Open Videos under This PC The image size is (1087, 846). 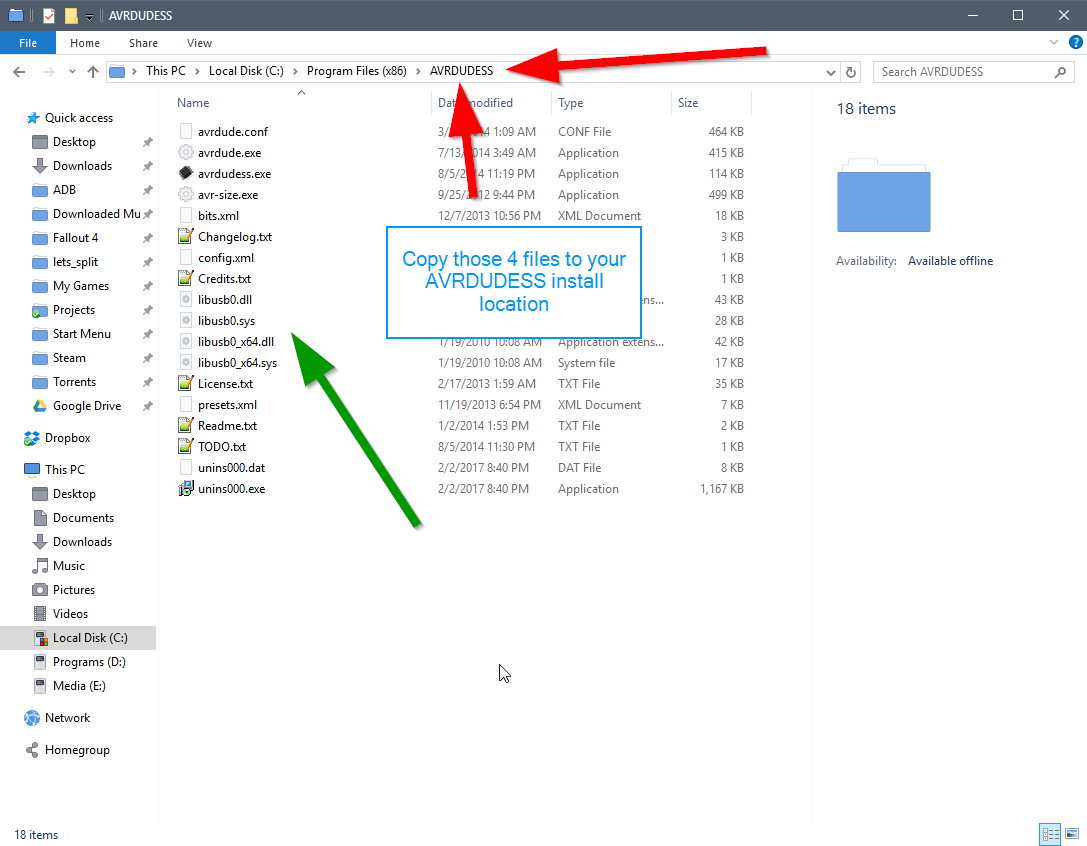tap(70, 614)
